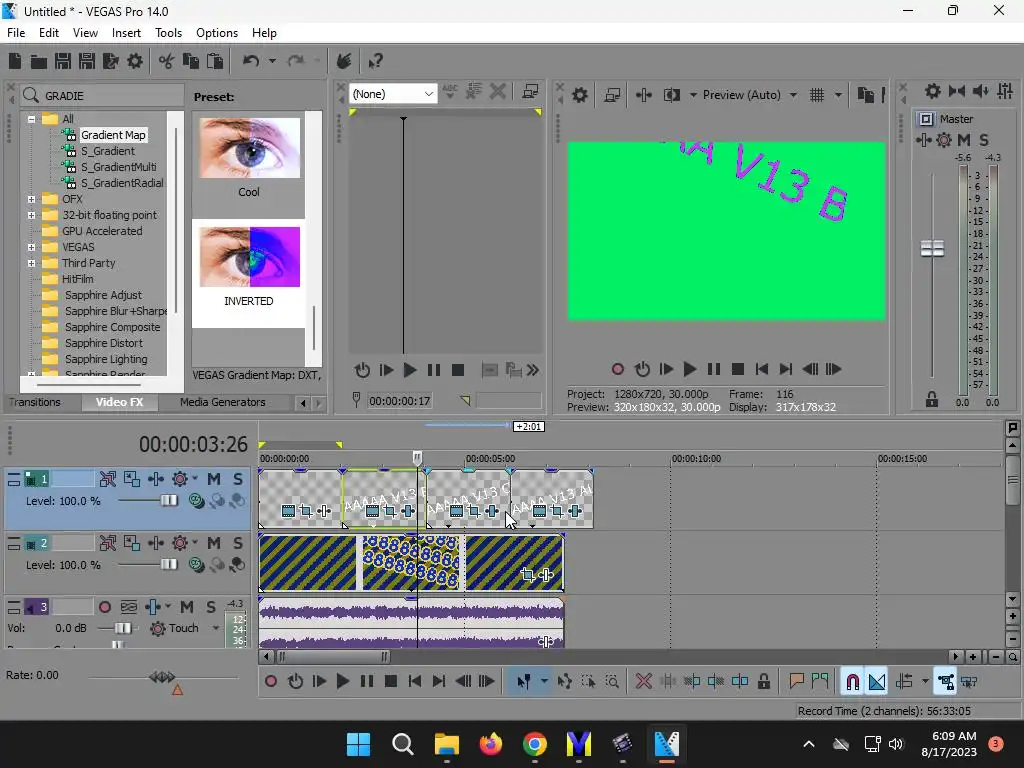Click the Split Screen View icon in the preview
Viewport: 1024px width, 768px height.
click(x=671, y=95)
